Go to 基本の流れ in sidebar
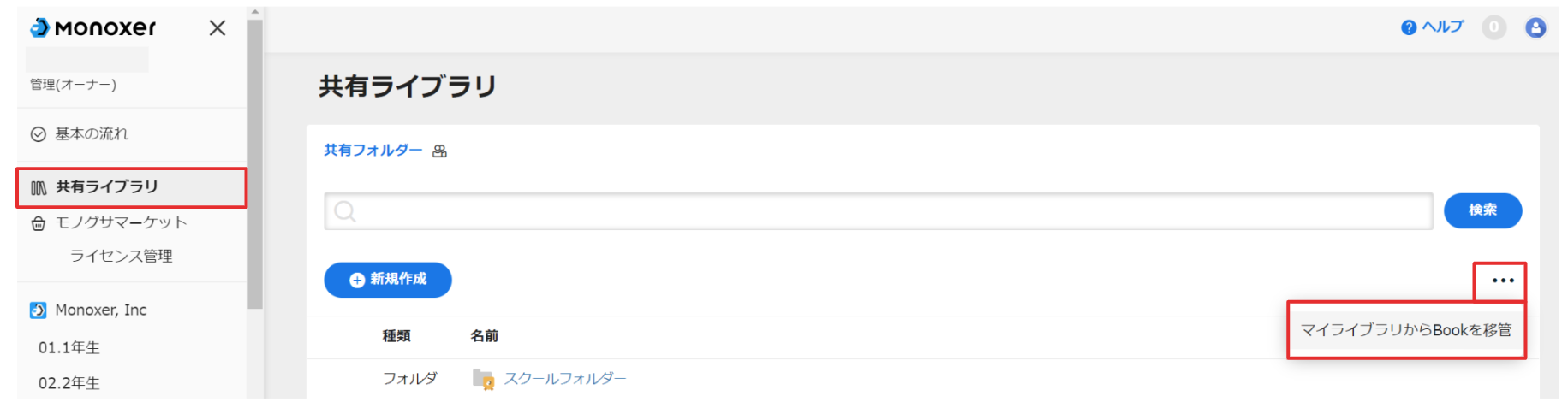This screenshot has height=402, width=1568. pyautogui.click(x=92, y=134)
